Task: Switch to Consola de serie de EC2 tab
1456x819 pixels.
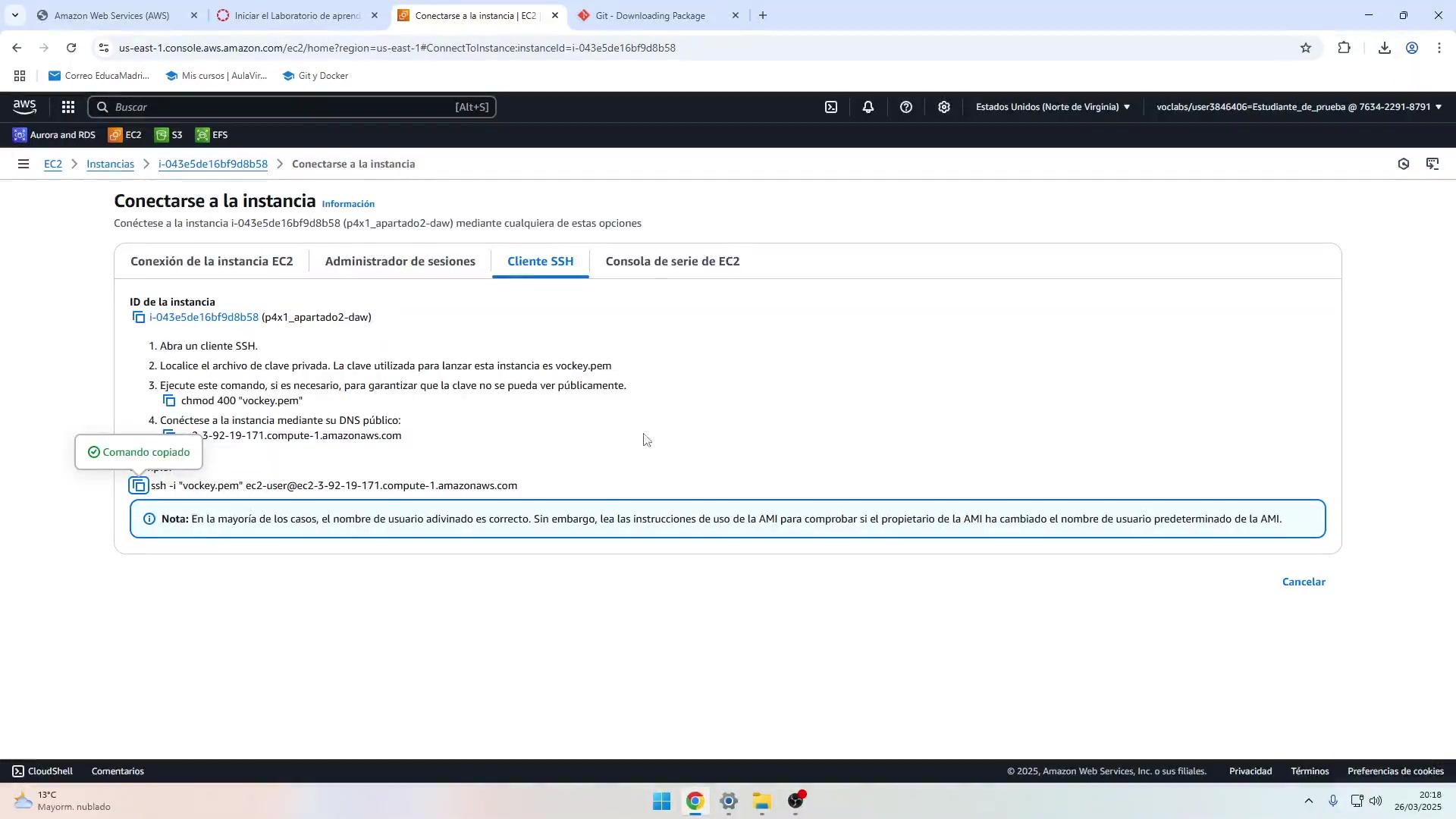Action: (672, 261)
